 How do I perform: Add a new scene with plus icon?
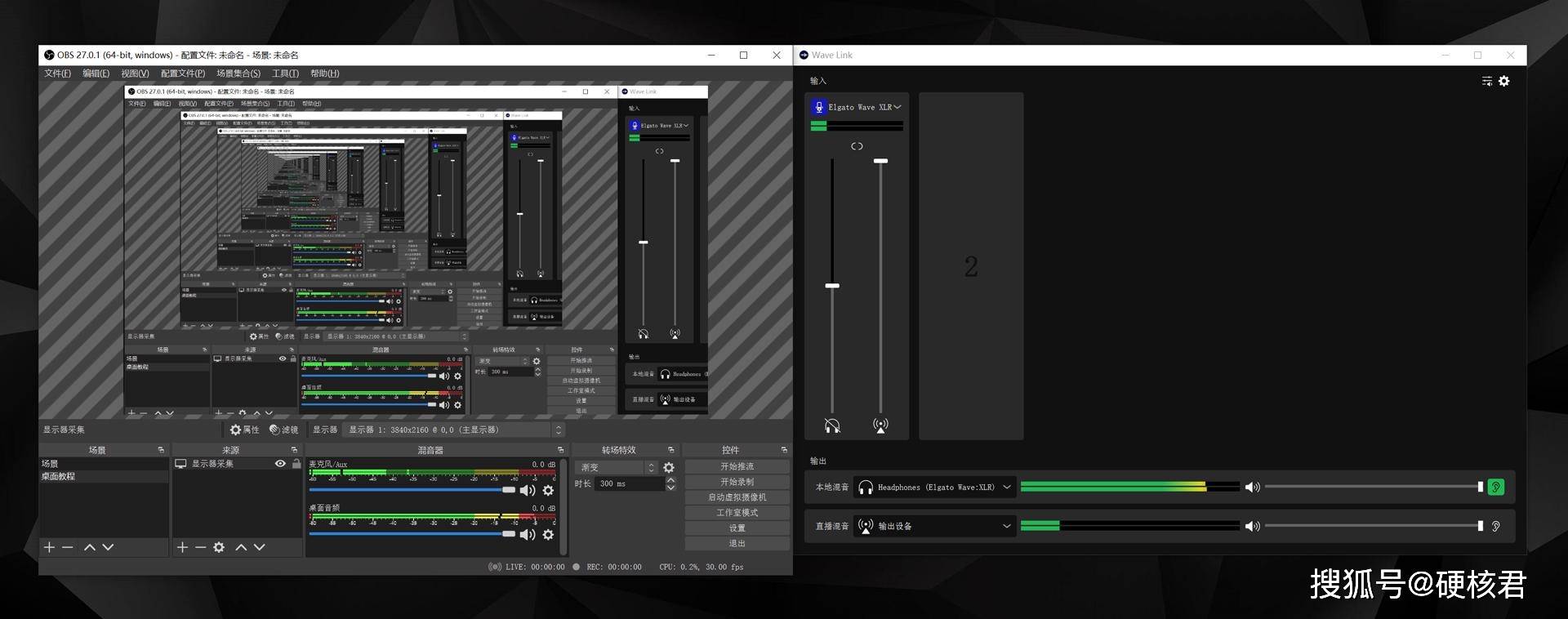click(49, 547)
